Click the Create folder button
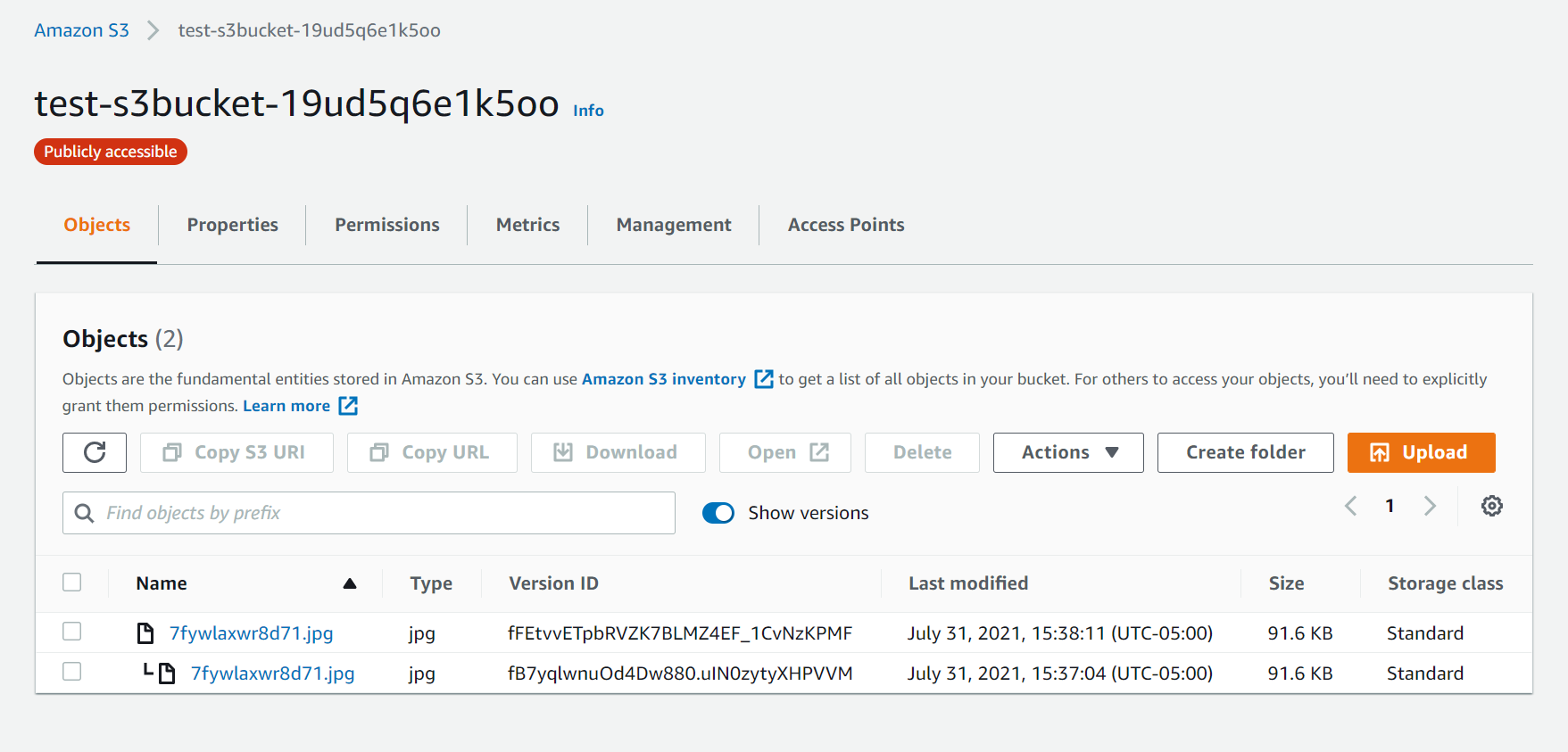The image size is (1568, 752). (1246, 452)
